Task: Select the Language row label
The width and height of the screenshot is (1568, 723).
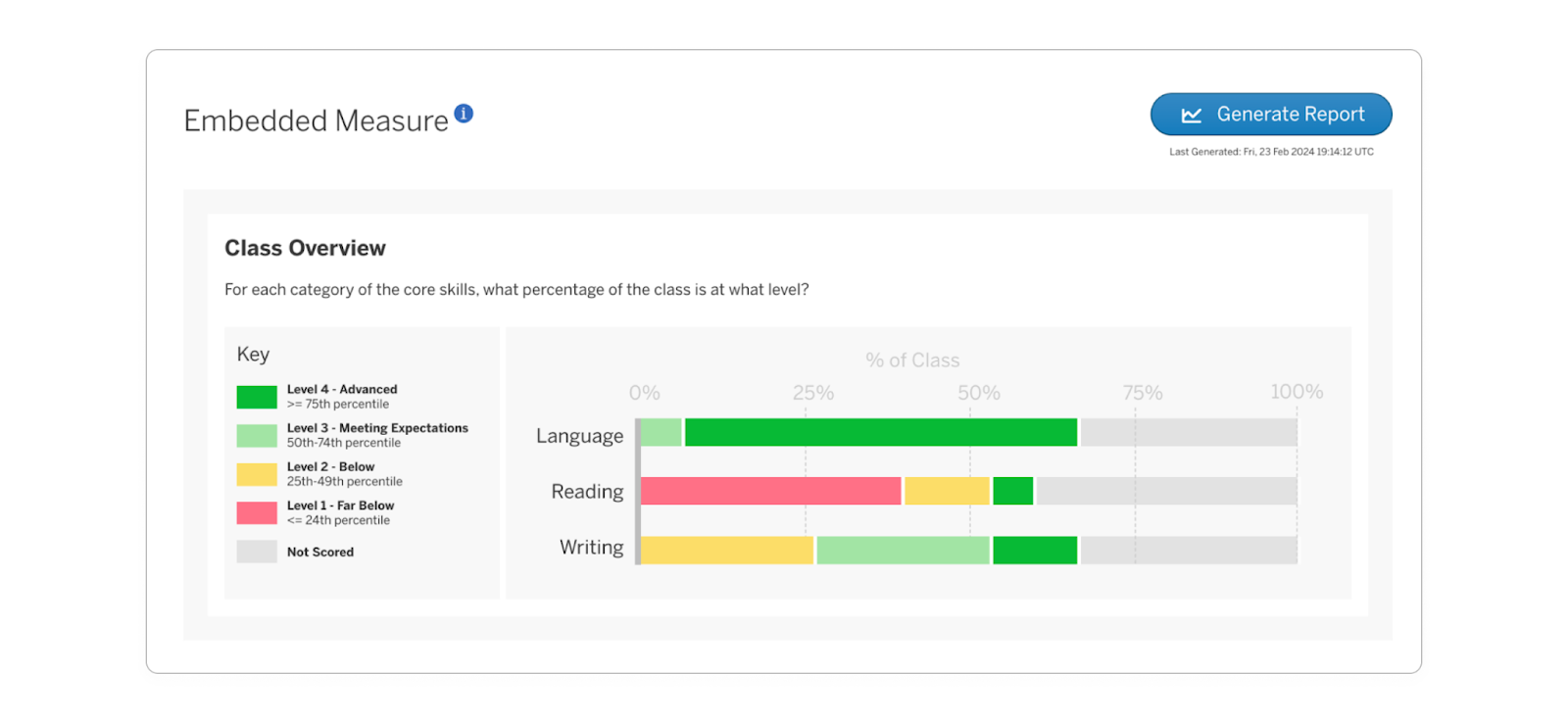Action: click(579, 435)
